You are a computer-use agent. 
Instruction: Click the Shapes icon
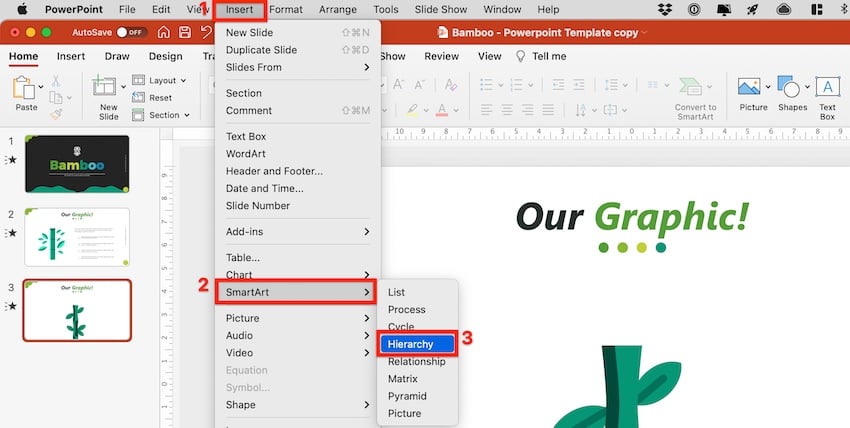pos(792,93)
